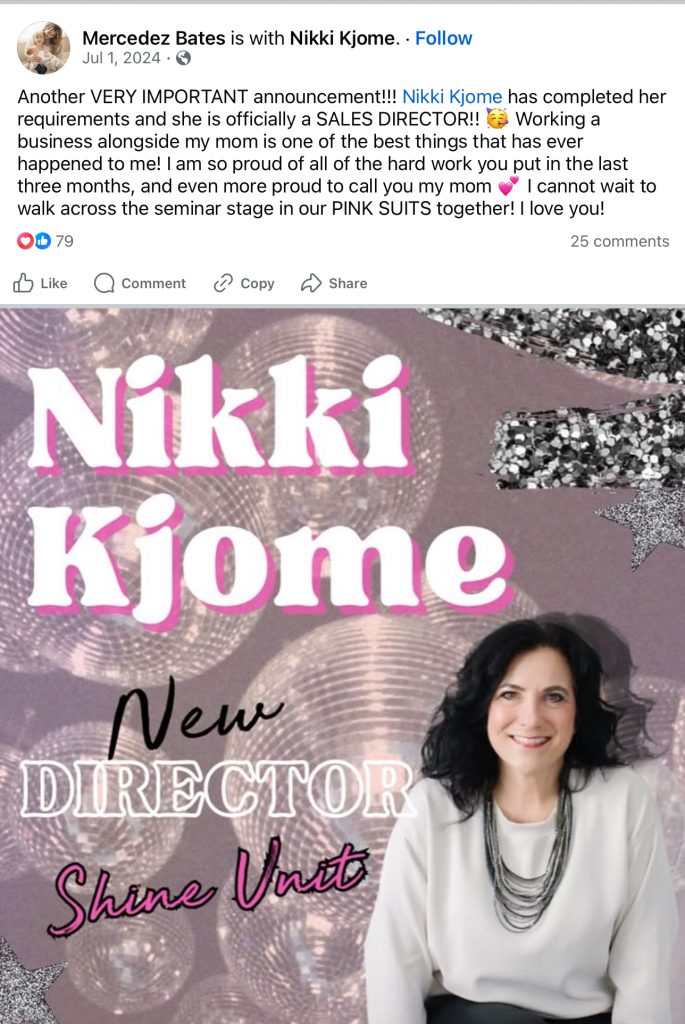685x1024 pixels.
Task: Click the Share button label
Action: pyautogui.click(x=348, y=283)
